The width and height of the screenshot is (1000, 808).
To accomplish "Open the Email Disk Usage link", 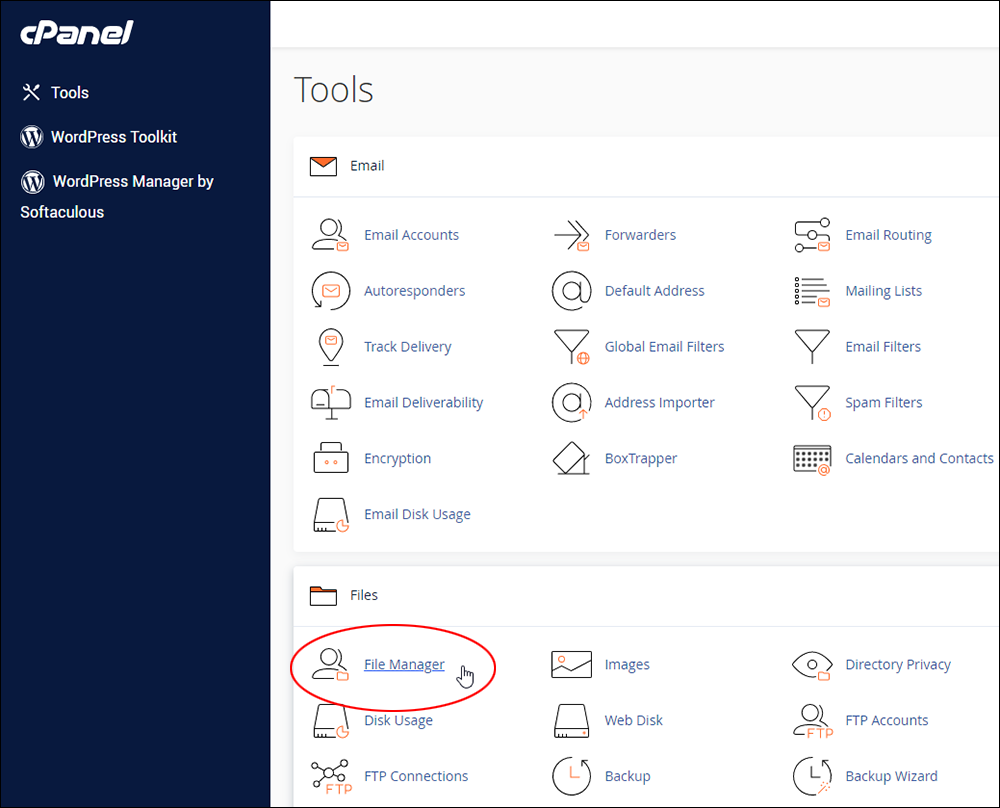I will pos(417,515).
